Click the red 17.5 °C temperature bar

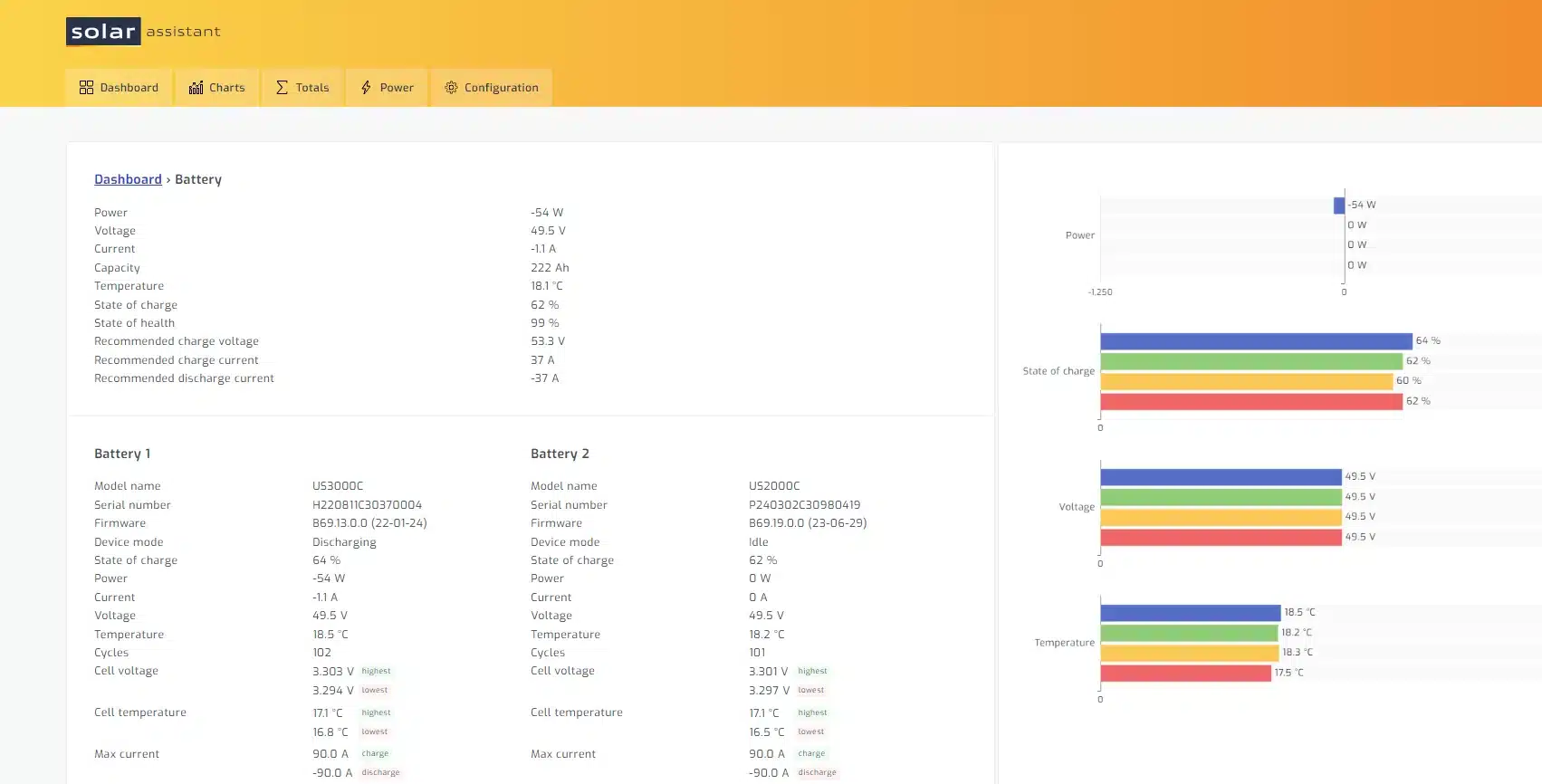[1185, 673]
